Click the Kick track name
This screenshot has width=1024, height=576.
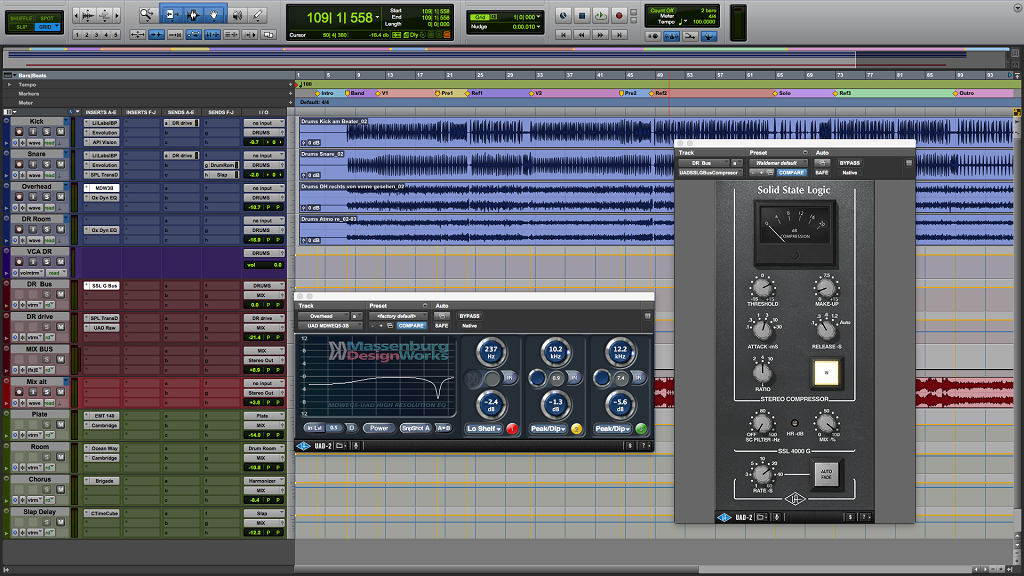(37, 121)
